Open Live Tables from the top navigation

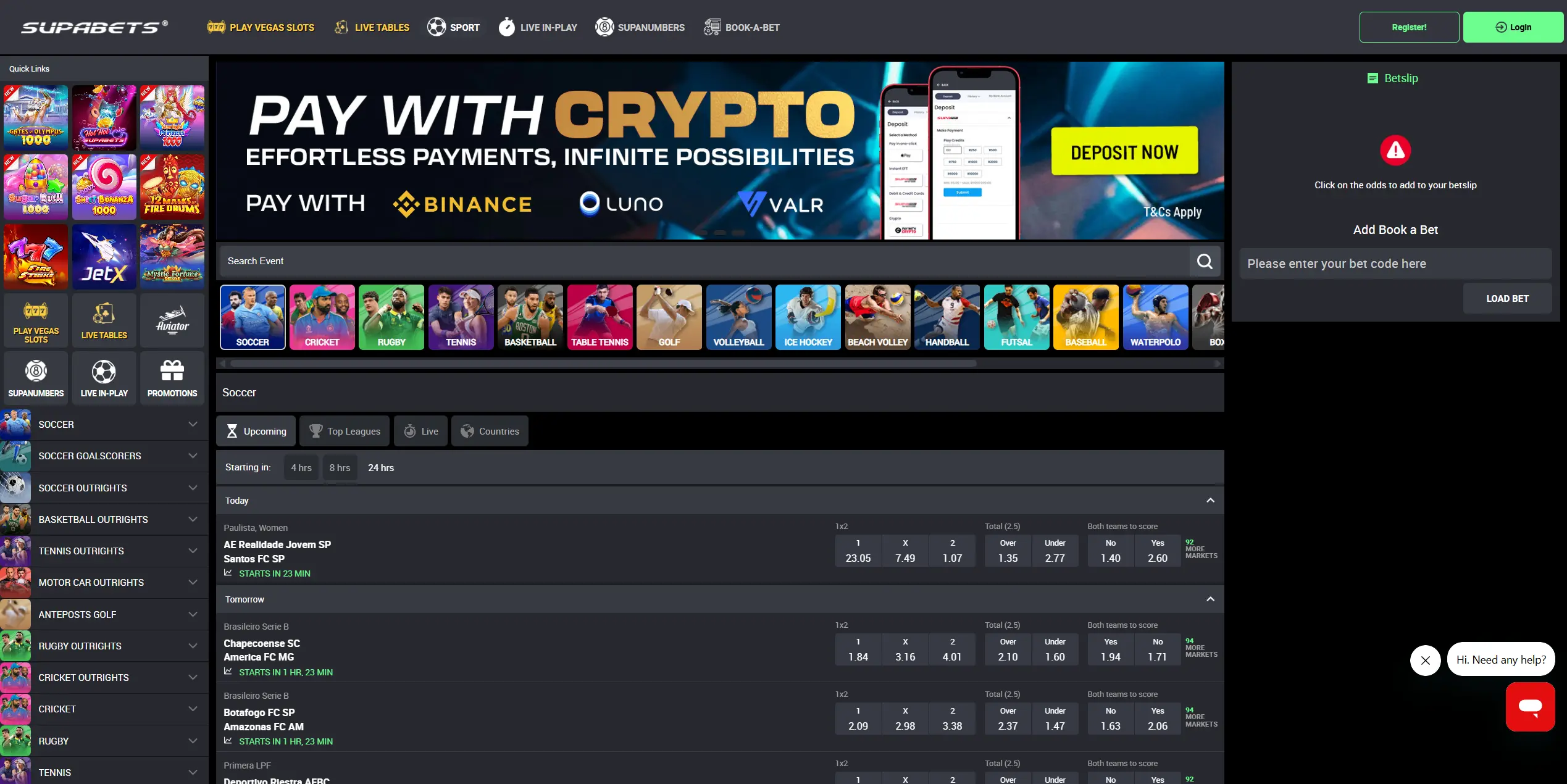(372, 27)
